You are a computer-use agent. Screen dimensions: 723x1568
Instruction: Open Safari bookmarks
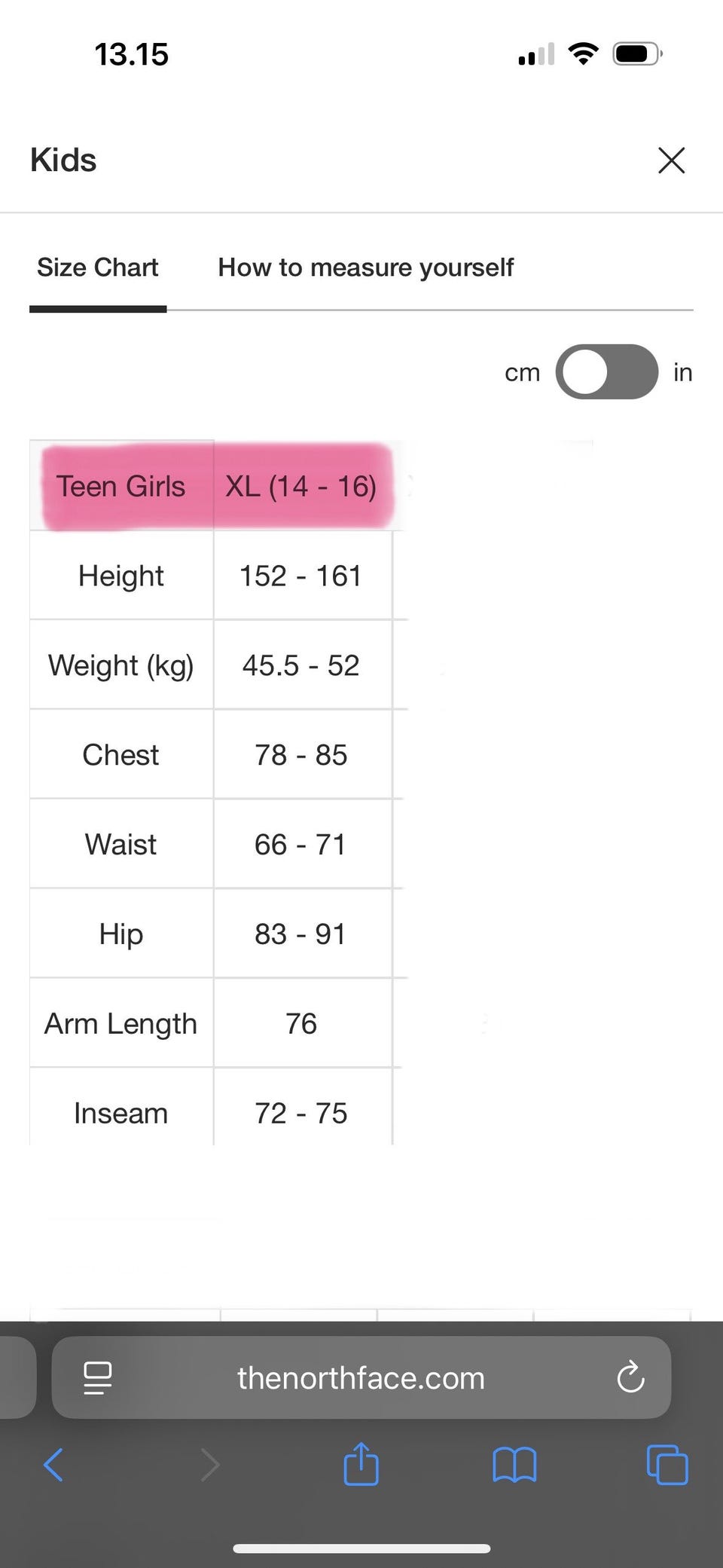tap(514, 1465)
